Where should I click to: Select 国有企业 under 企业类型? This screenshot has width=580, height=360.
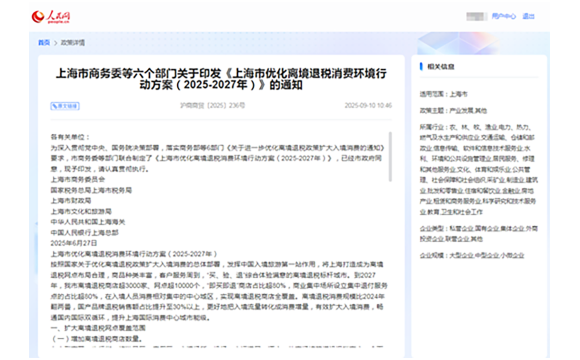click(487, 228)
